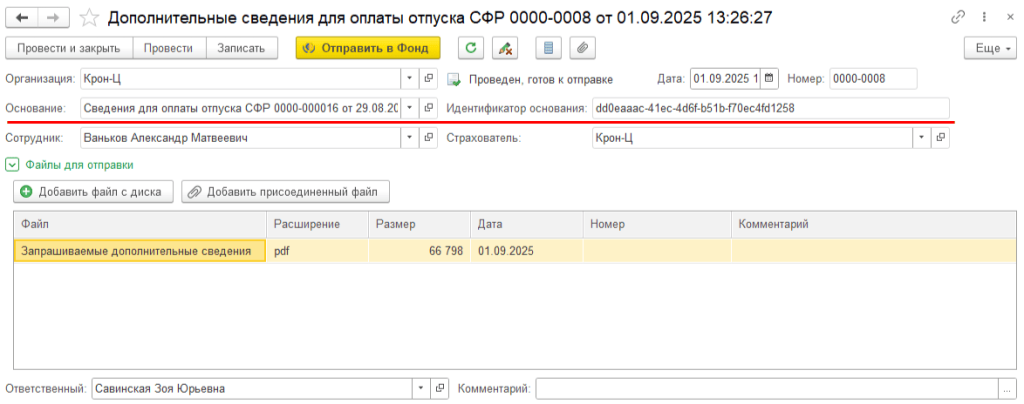Open Страхователь linked record icon

[x=940, y=138]
